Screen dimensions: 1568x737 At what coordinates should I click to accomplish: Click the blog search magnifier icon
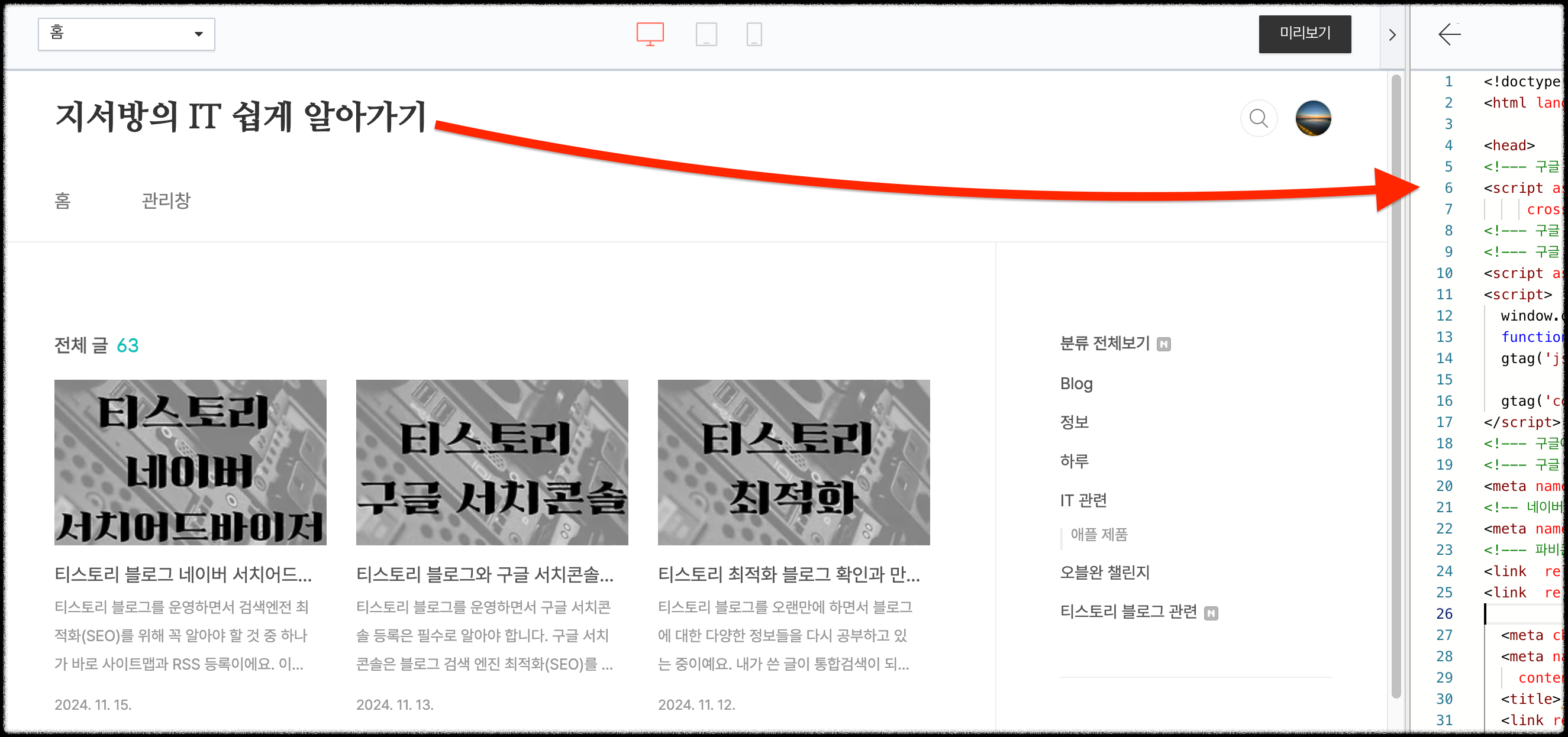(x=1258, y=118)
